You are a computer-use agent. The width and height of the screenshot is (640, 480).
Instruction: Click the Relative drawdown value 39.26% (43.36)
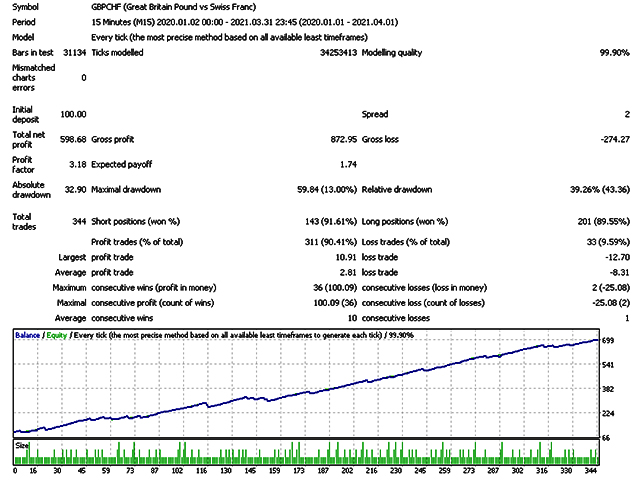click(x=600, y=190)
